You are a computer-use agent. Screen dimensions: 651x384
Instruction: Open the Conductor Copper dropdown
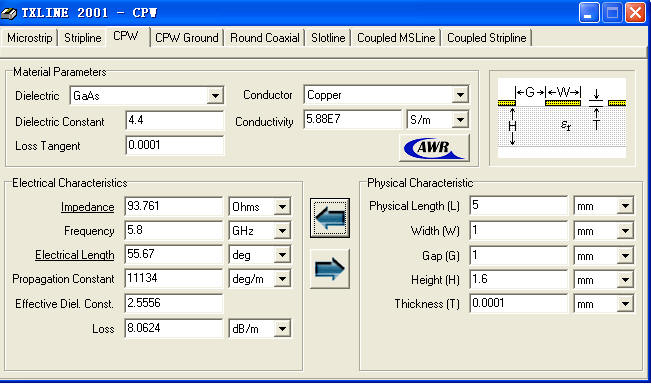[x=460, y=95]
